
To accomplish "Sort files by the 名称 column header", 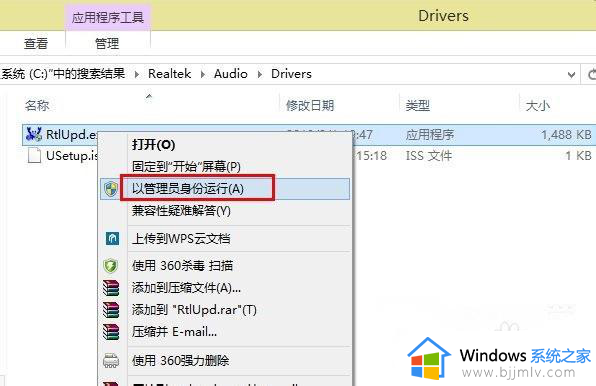I will click(x=37, y=105).
